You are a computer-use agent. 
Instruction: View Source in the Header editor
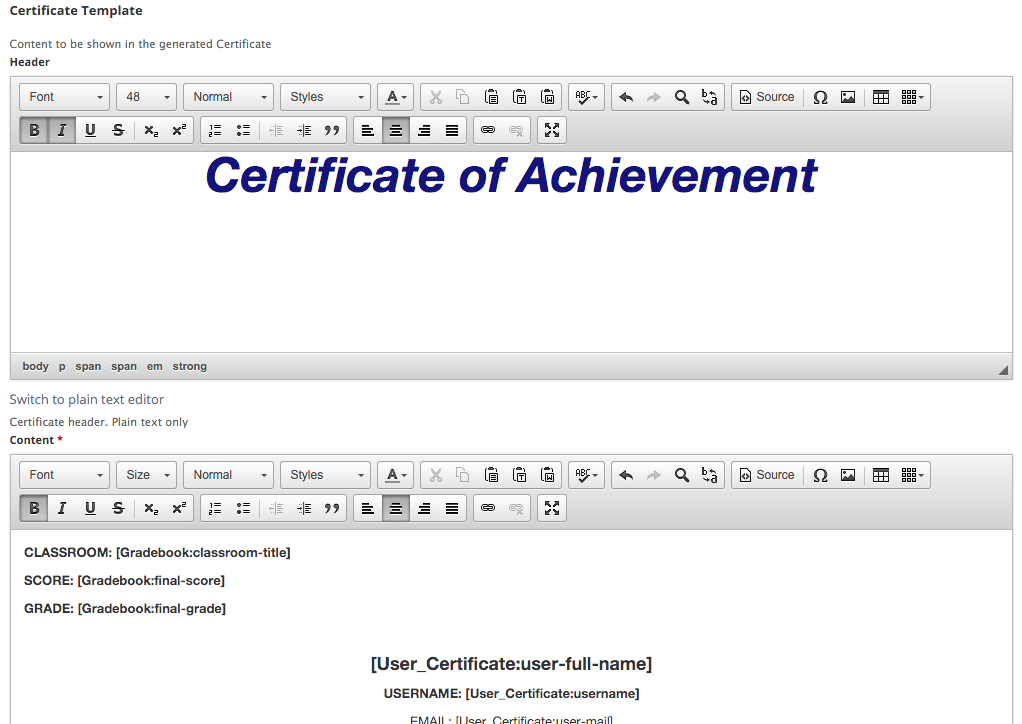tap(768, 97)
